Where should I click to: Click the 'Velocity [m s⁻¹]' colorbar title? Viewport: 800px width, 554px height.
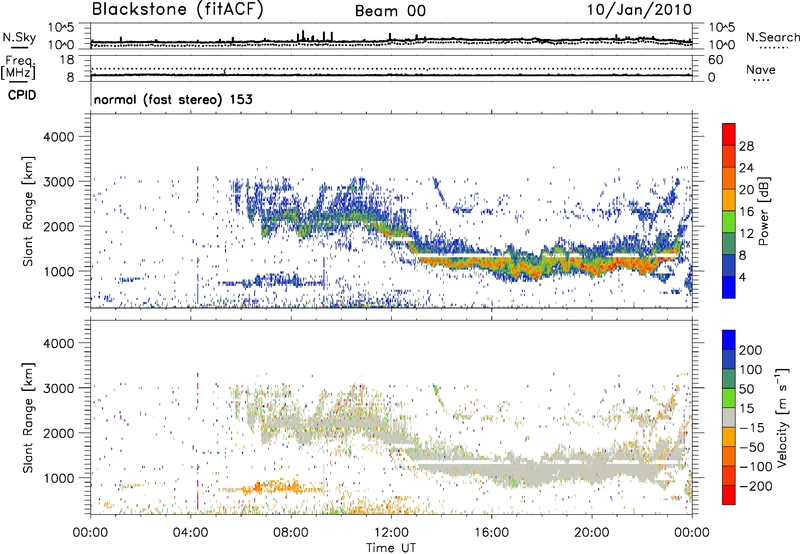(782, 417)
